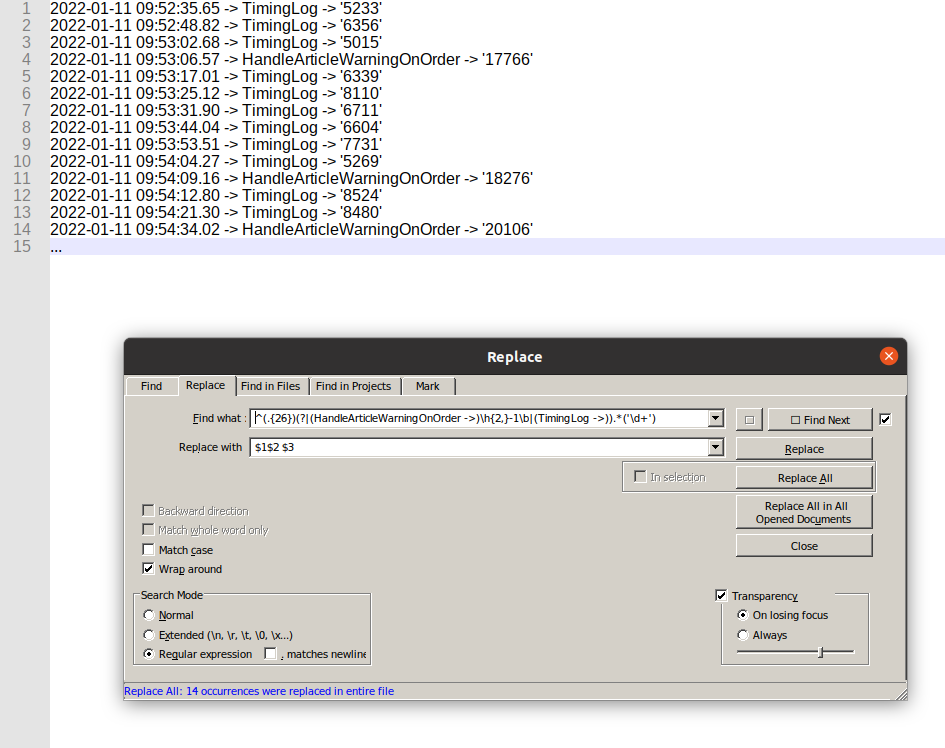The height and width of the screenshot is (748, 945).
Task: Open the Find in Files tab
Action: pos(271,386)
